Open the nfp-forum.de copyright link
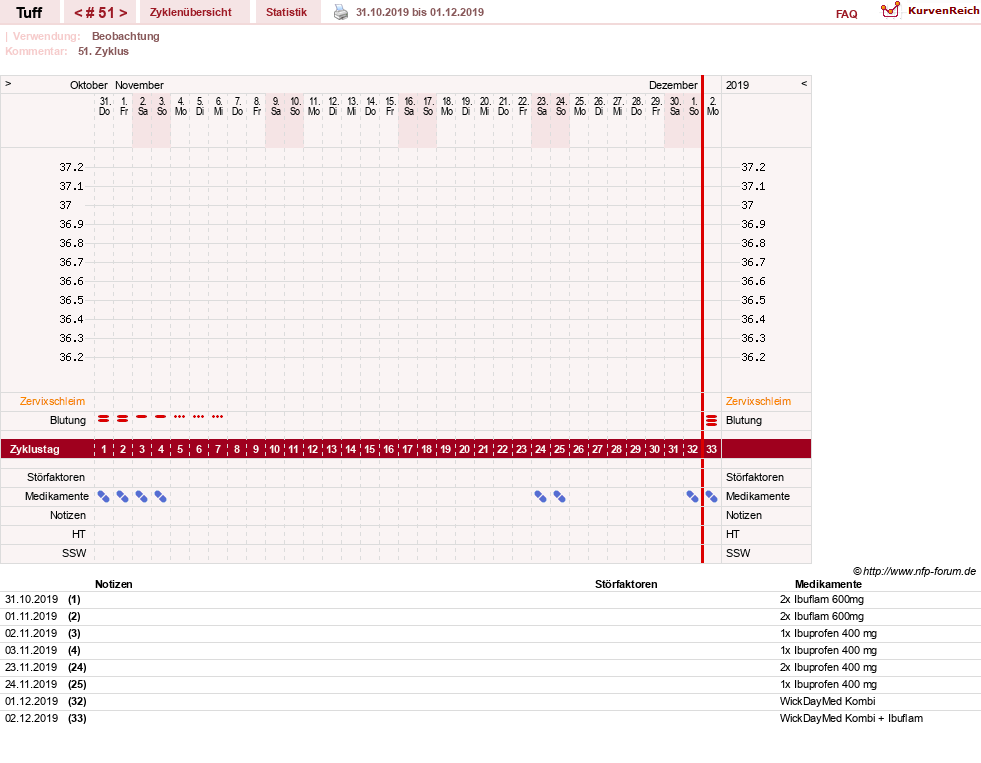 tap(915, 571)
